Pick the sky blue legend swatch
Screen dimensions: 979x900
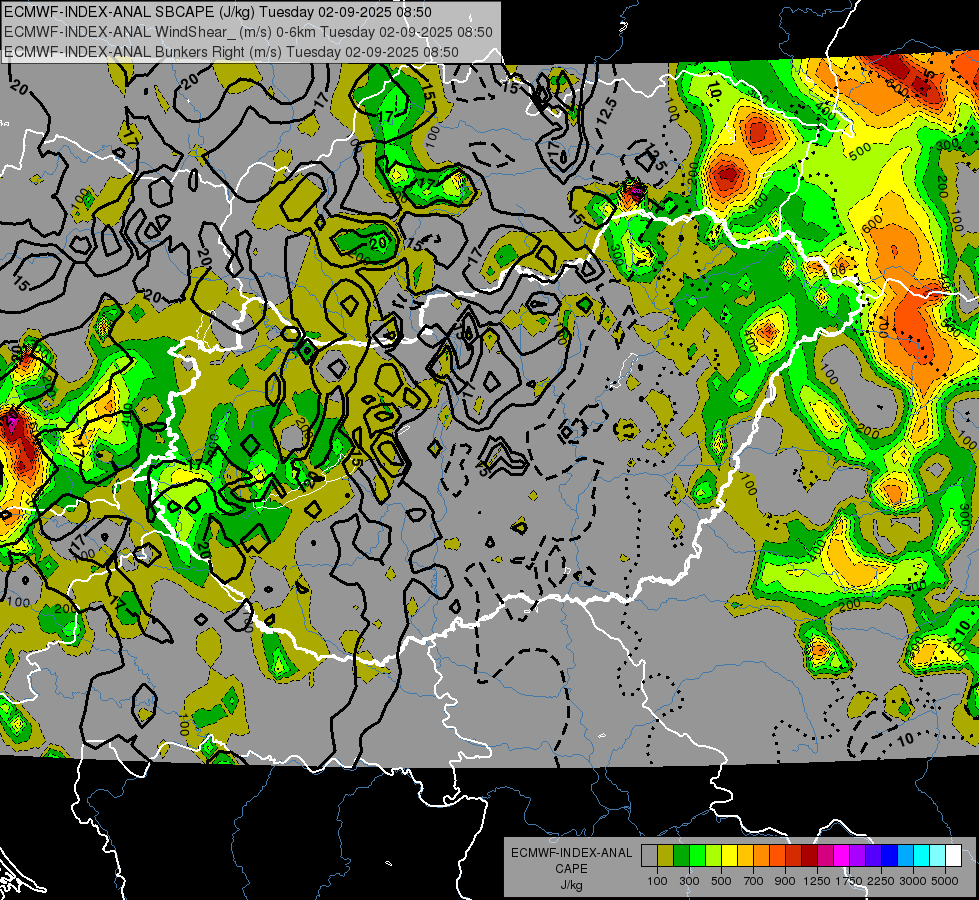click(905, 856)
